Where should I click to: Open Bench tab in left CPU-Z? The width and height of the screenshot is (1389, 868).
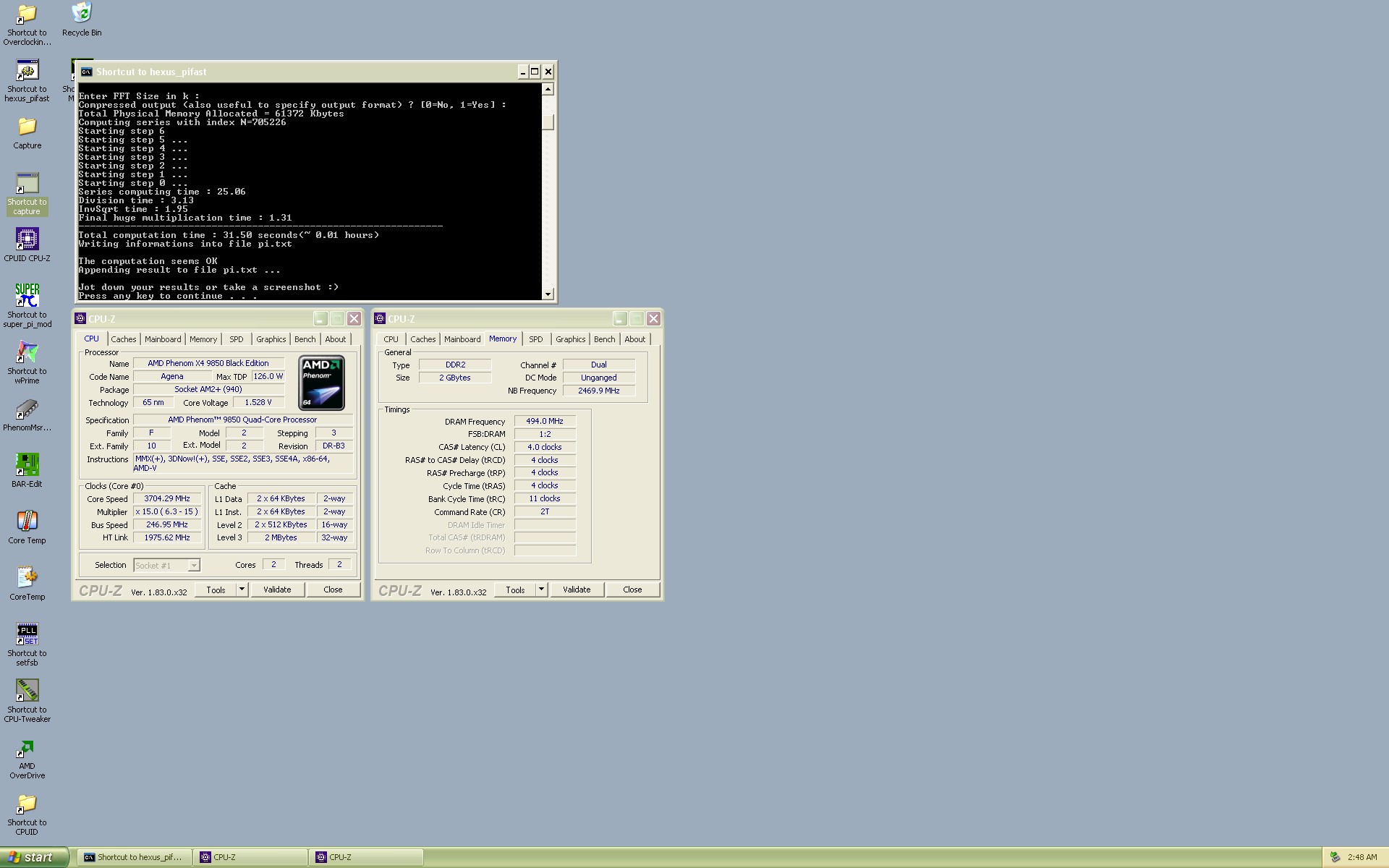(305, 339)
